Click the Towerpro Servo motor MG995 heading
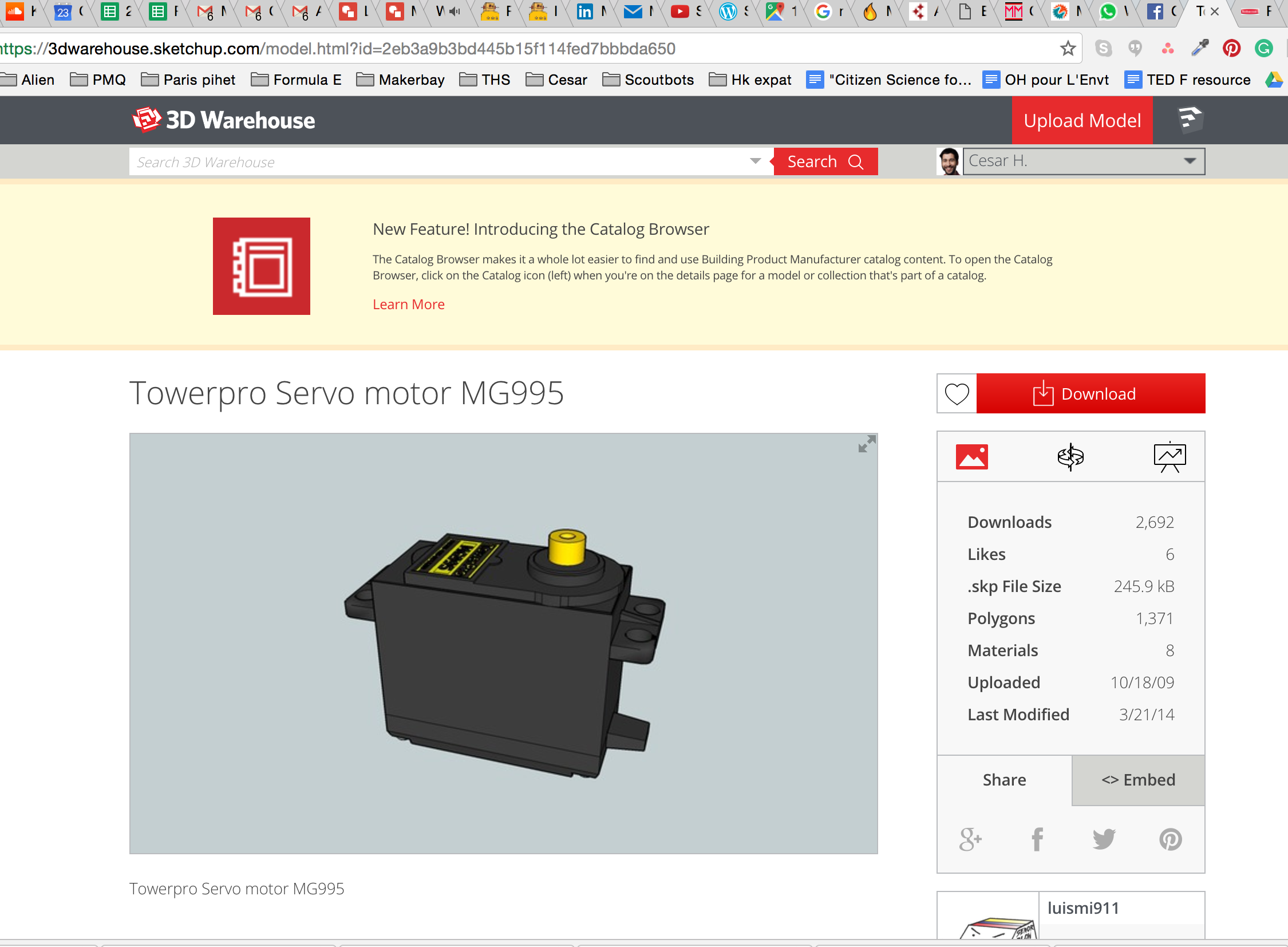This screenshot has width=1288, height=947. coord(347,393)
